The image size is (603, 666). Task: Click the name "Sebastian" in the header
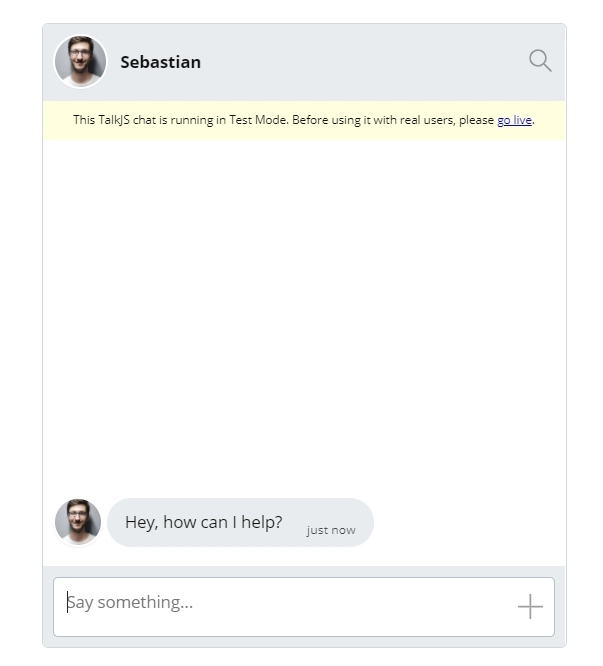pos(160,62)
